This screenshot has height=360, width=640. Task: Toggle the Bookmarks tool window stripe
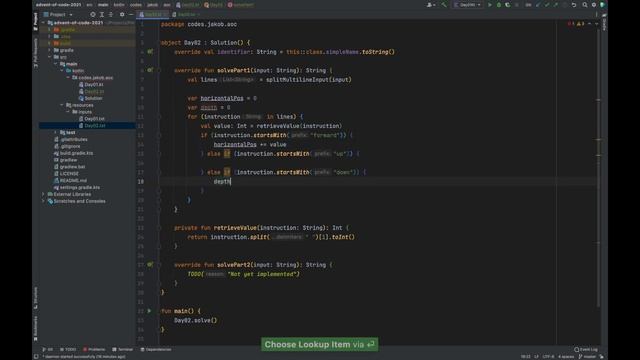point(36,329)
